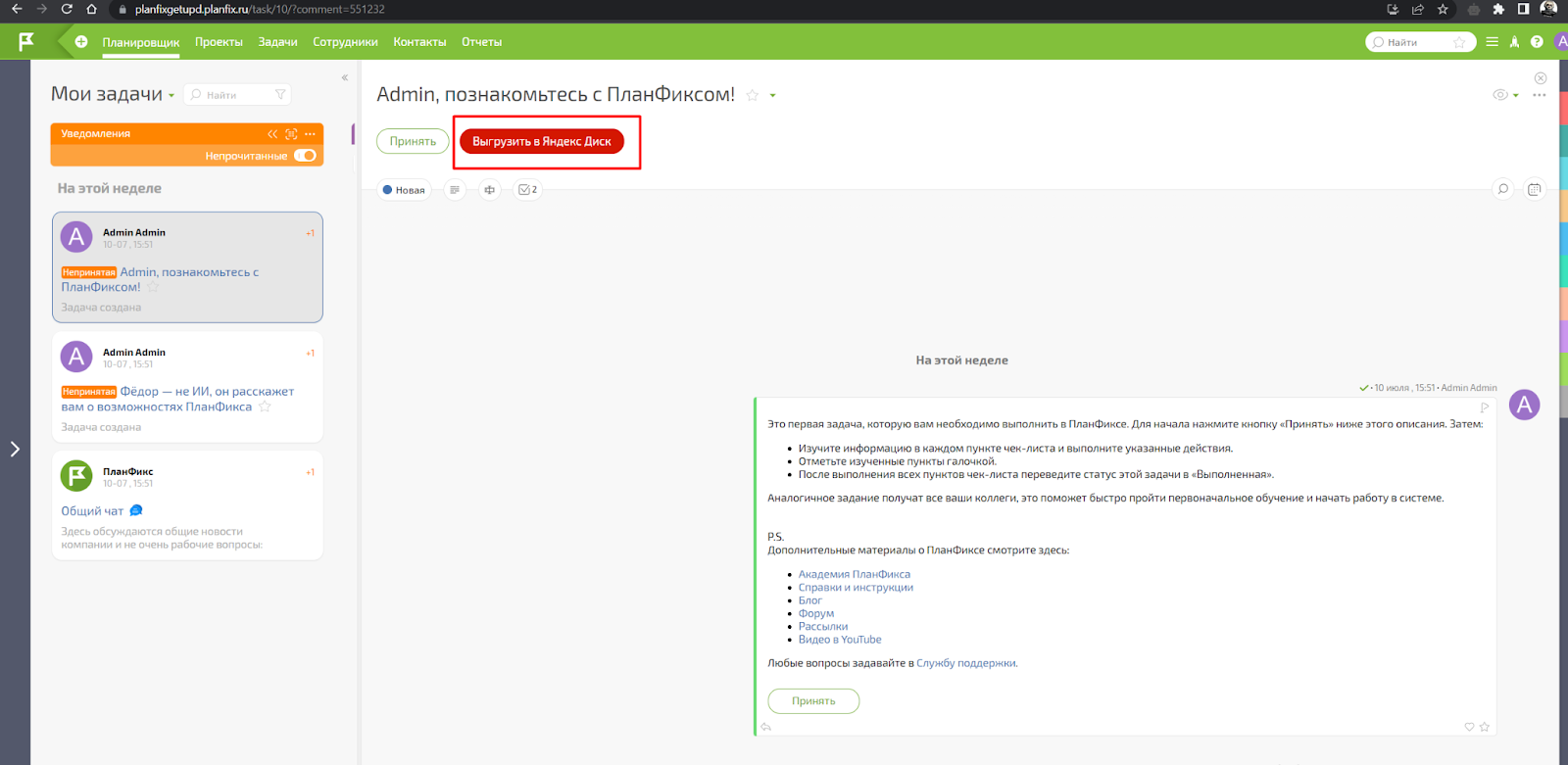1568x765 pixels.
Task: Click the description lines icon next to Новая
Action: pos(455,190)
